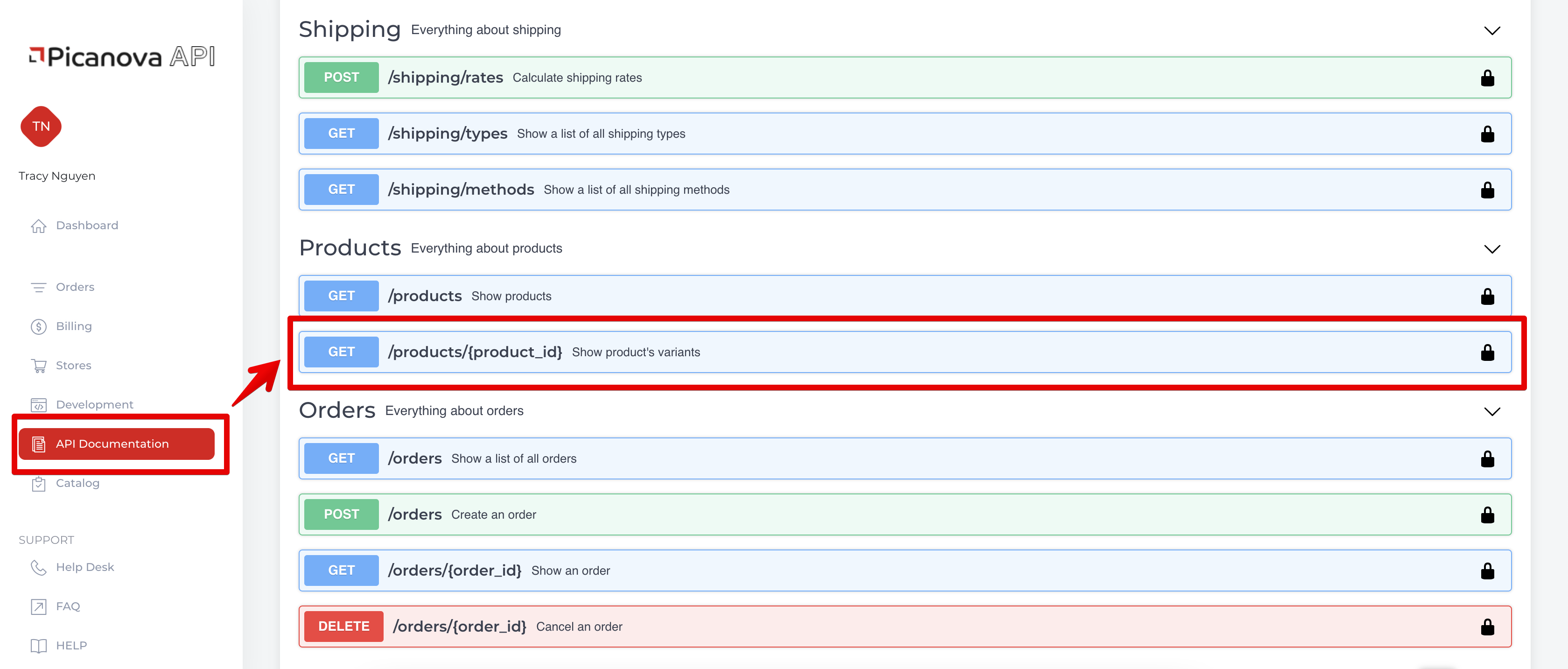Click the Picanova API logo

point(122,56)
